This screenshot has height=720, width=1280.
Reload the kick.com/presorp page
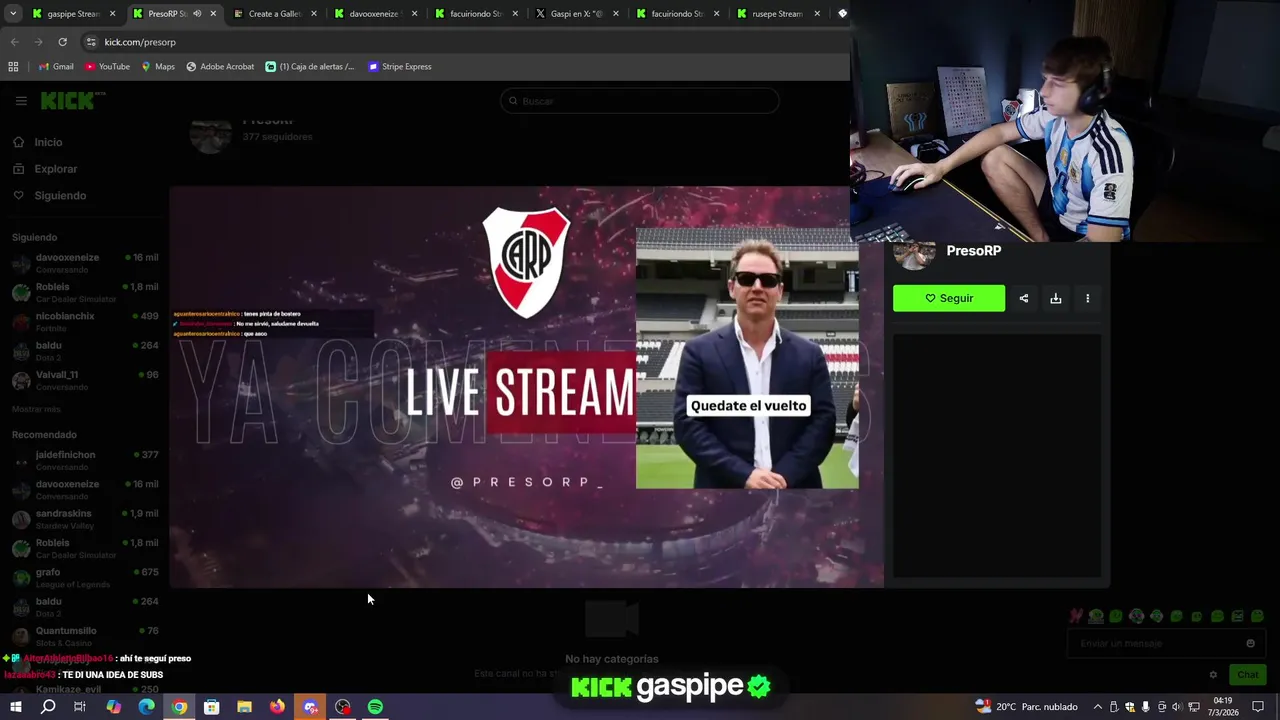62,42
